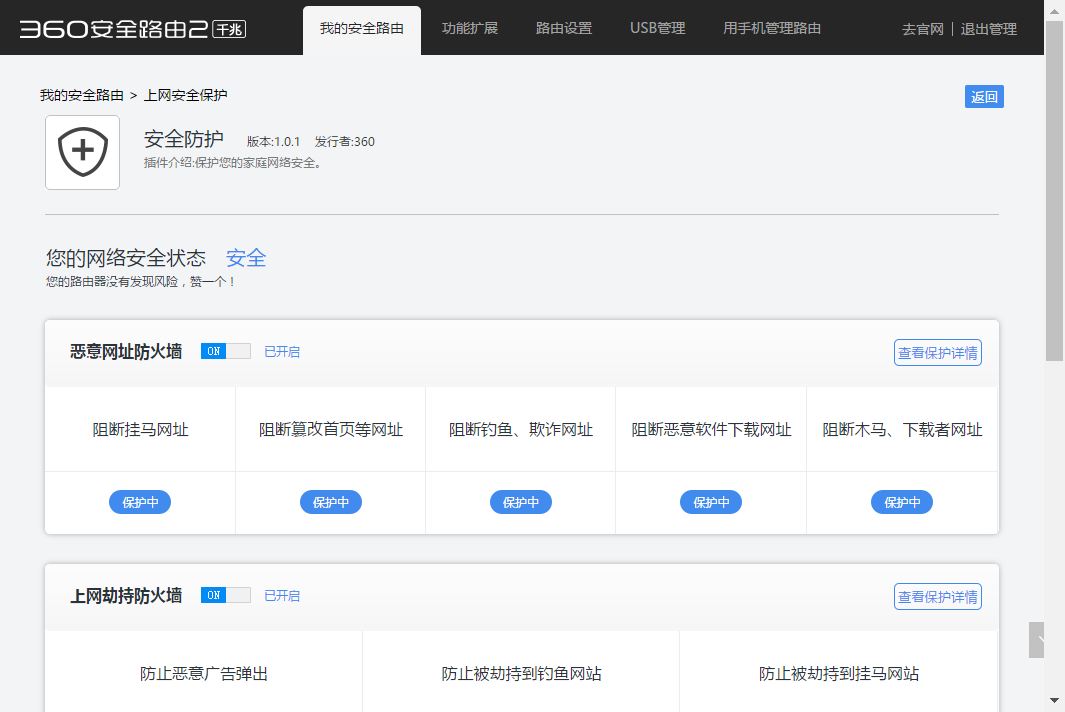Click the 保护中 badge under 阻断挂马网址
Screen dimensions: 1065x712
click(140, 502)
